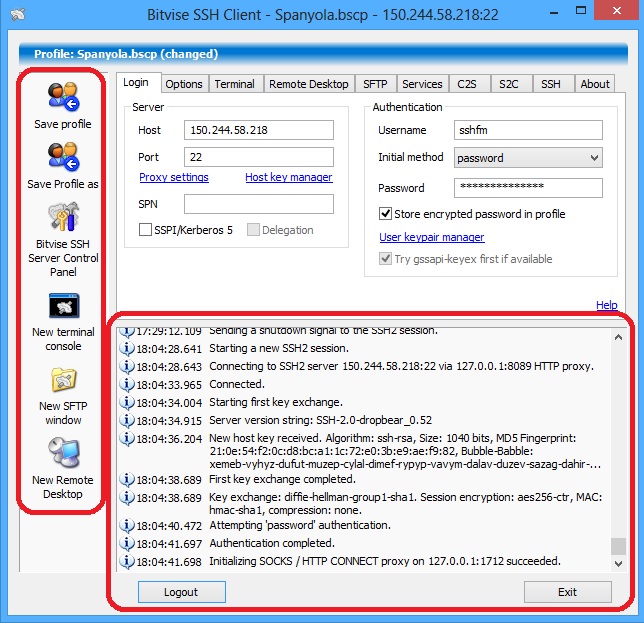Click the log scrollbar up arrow

click(x=619, y=337)
